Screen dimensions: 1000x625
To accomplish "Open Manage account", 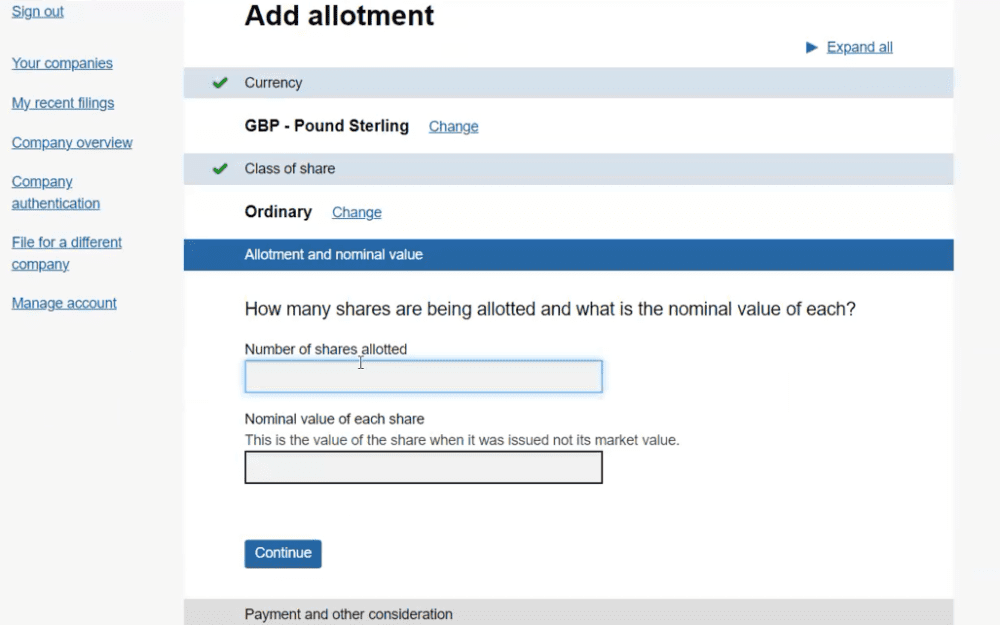I will 64,303.
